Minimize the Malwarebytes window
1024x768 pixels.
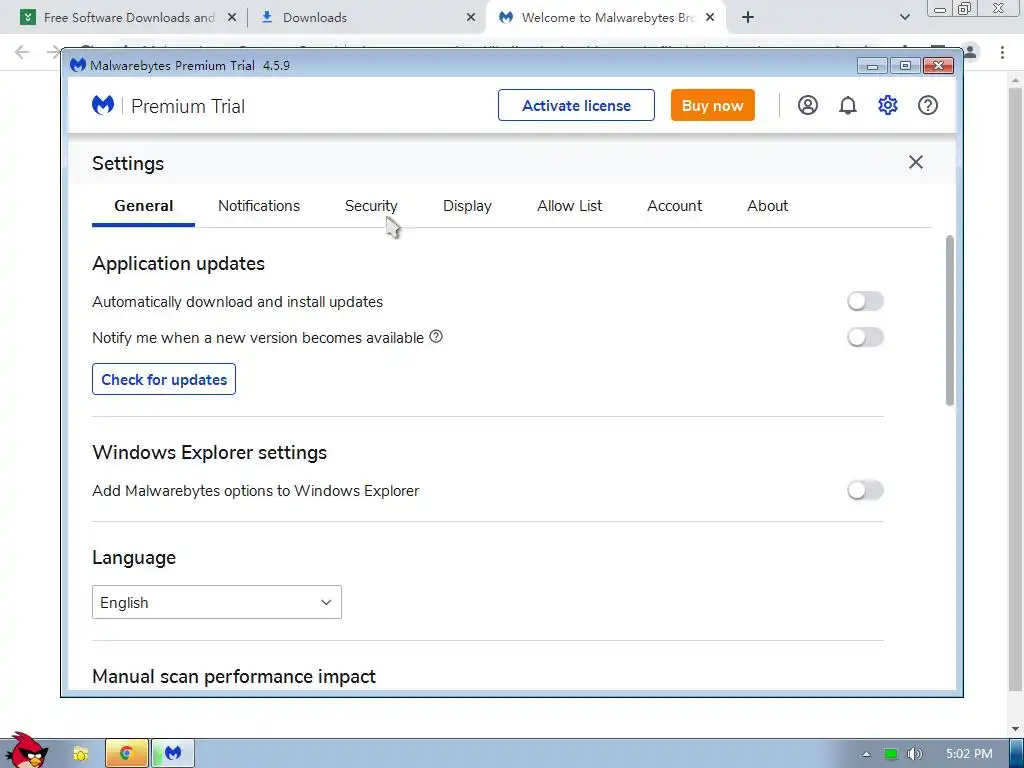[872, 65]
